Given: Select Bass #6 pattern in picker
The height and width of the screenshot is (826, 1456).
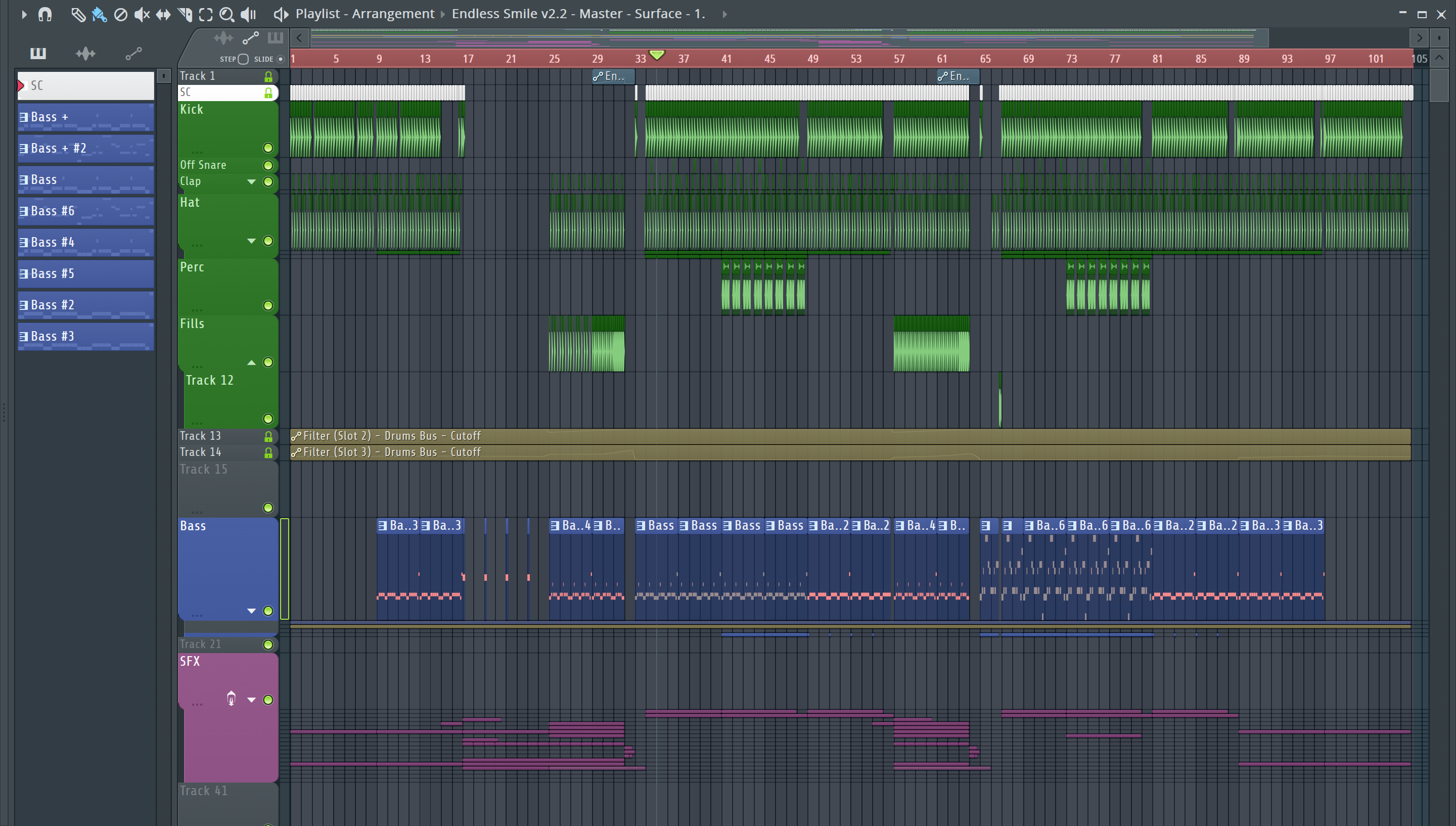Looking at the screenshot, I should pos(85,211).
